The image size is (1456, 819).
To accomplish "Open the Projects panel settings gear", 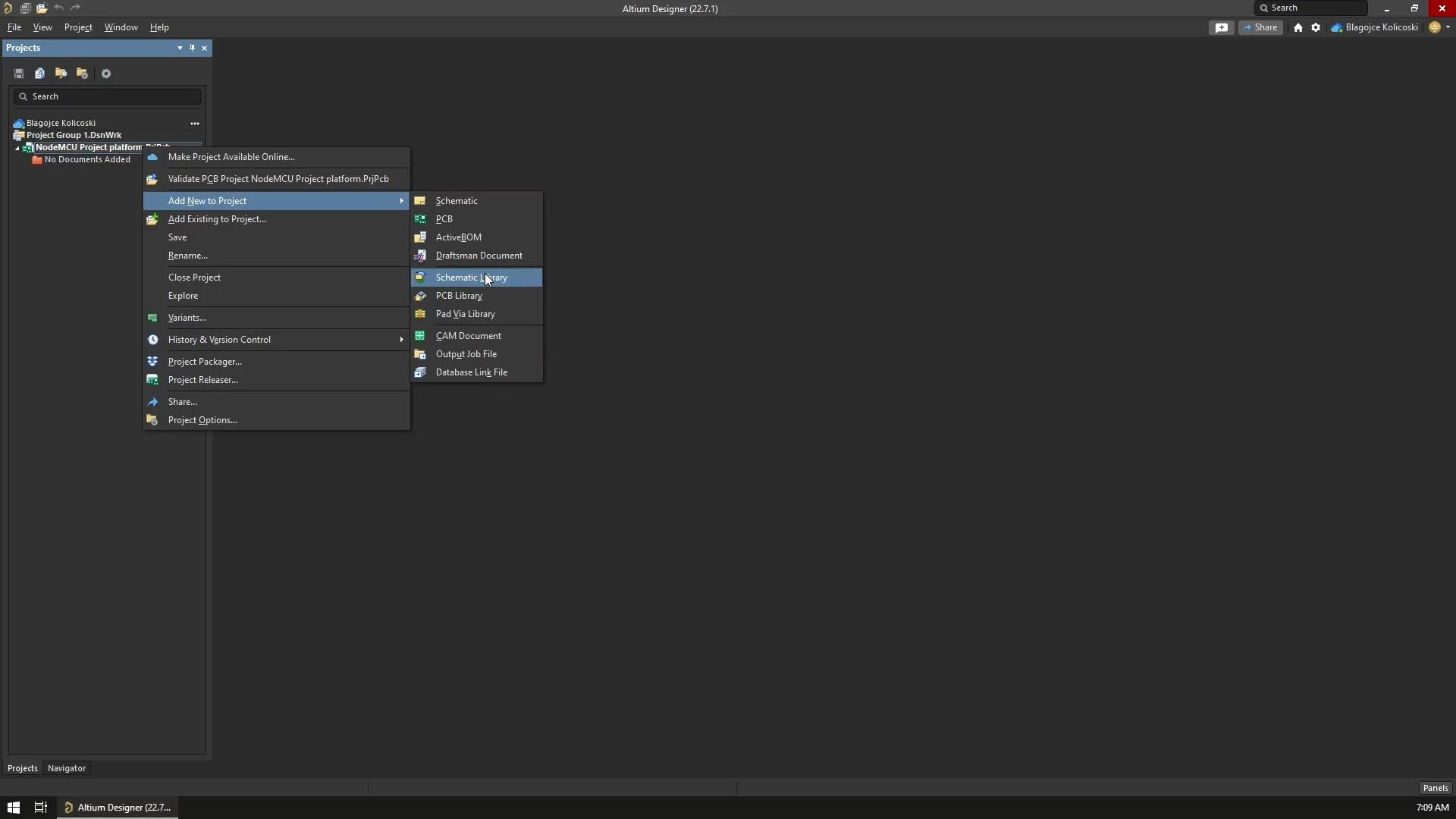I will [x=106, y=73].
